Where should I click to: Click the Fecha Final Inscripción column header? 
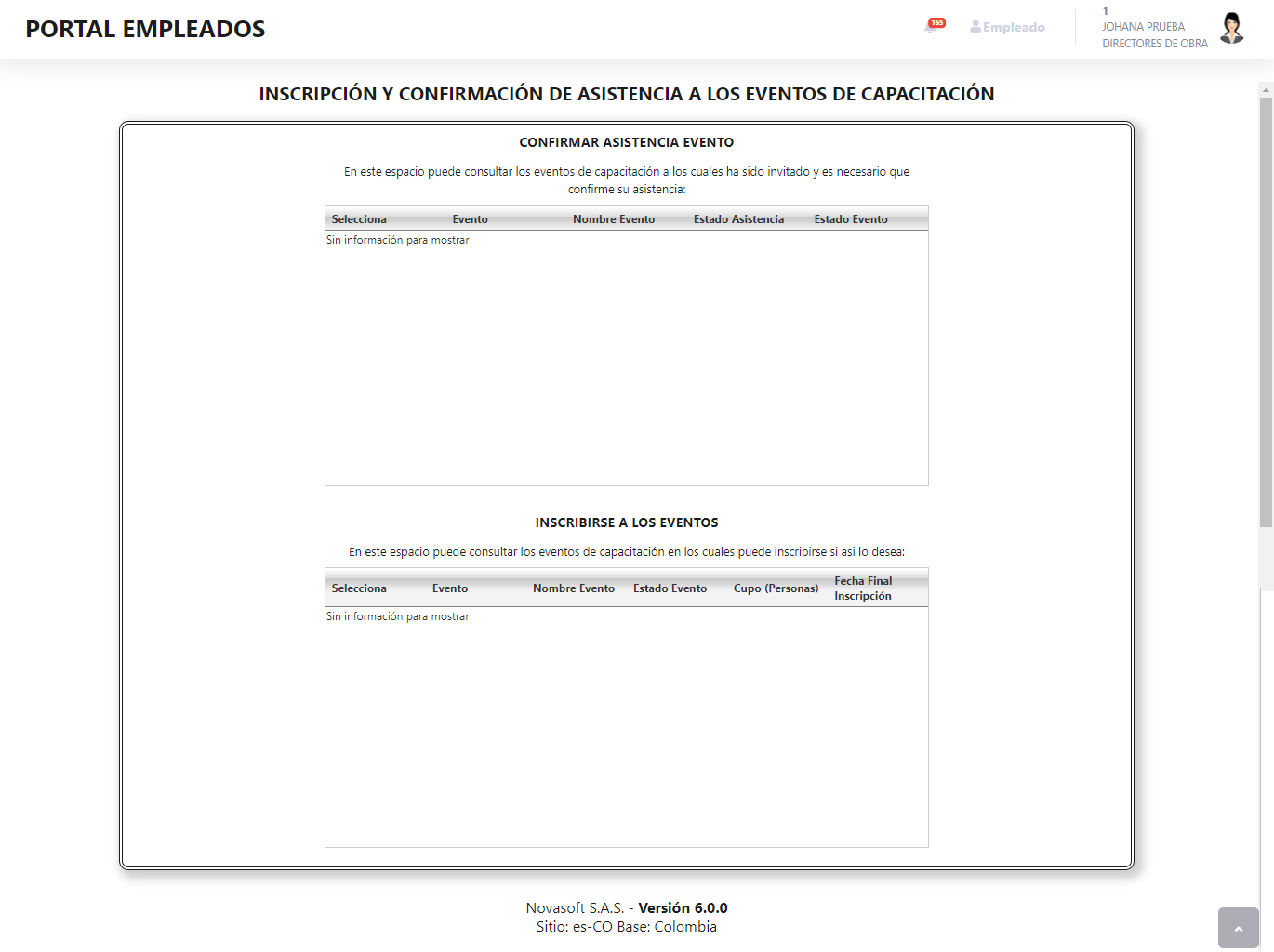point(863,588)
